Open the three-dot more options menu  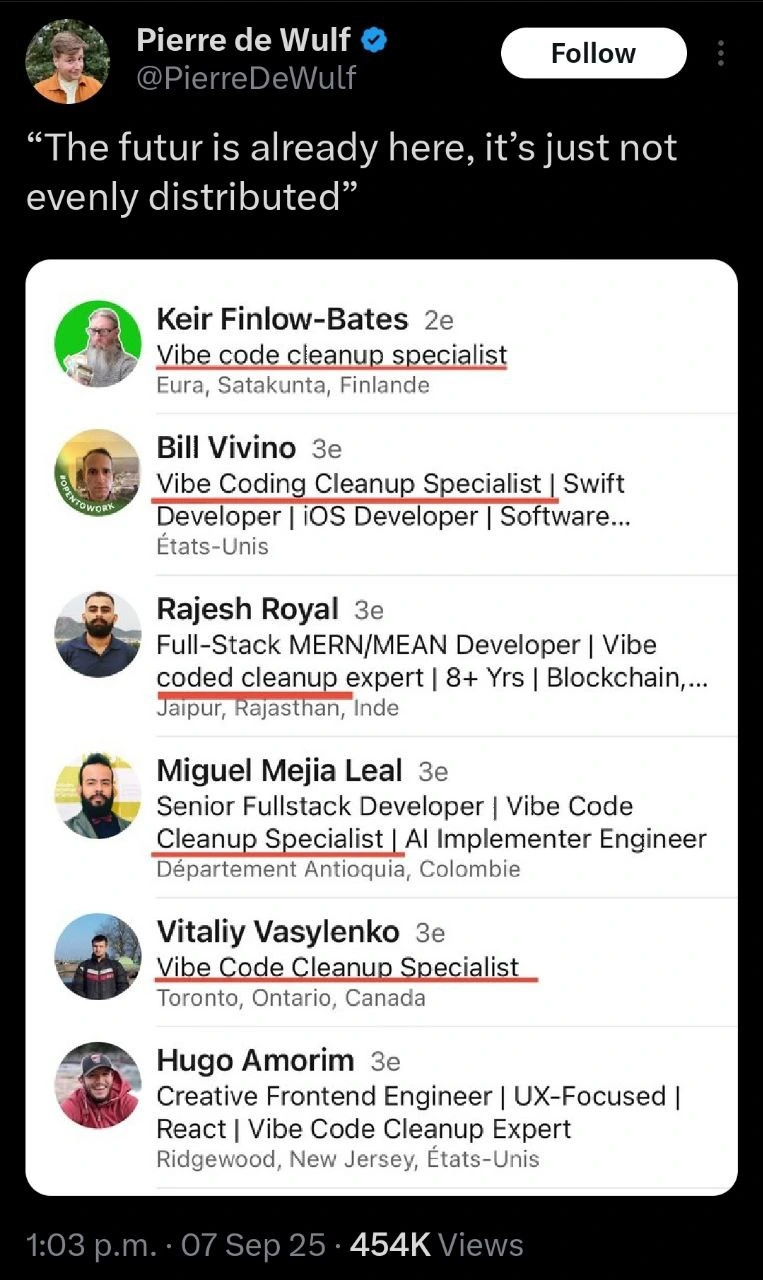[721, 53]
